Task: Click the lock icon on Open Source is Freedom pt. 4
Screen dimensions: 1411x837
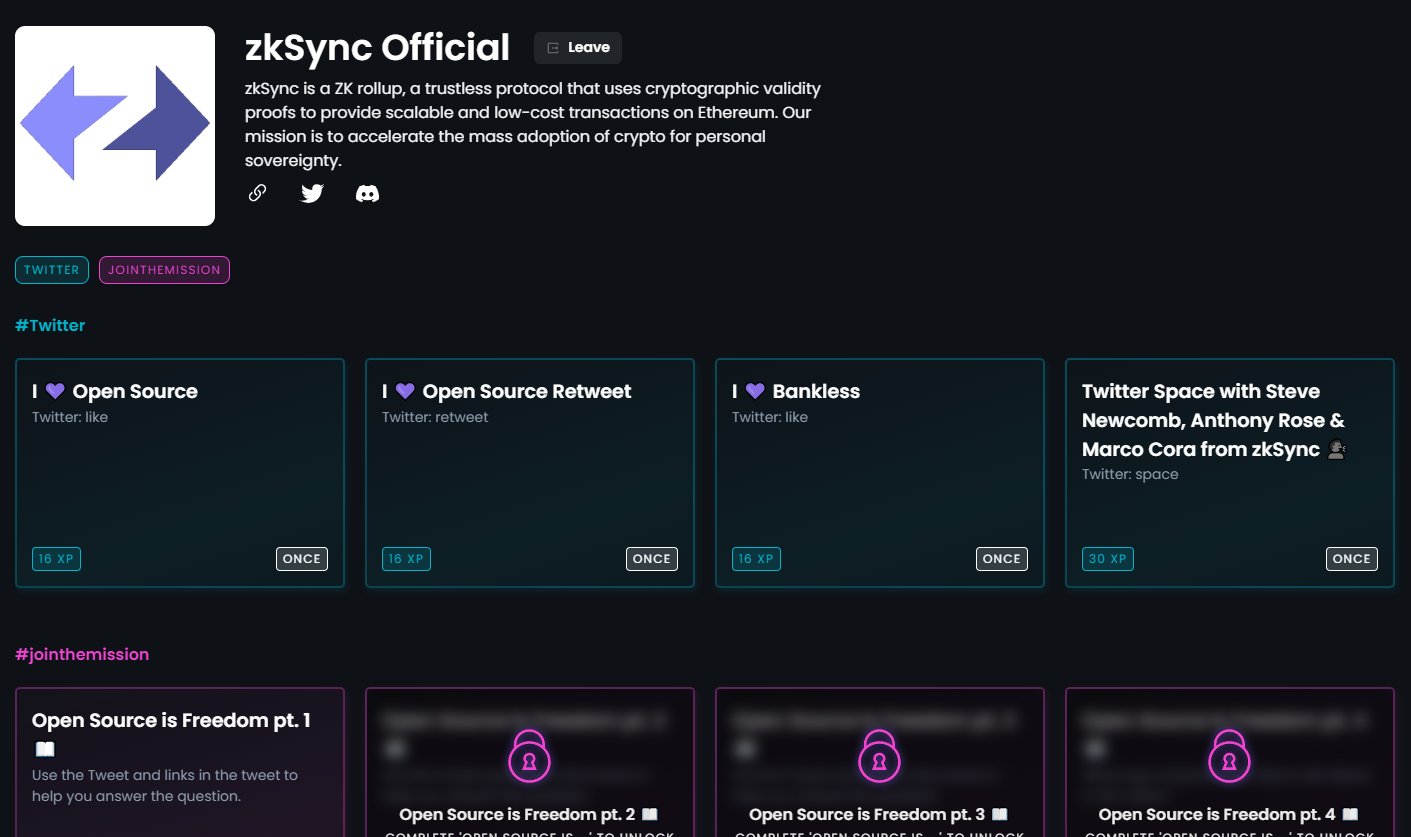Action: 1229,757
